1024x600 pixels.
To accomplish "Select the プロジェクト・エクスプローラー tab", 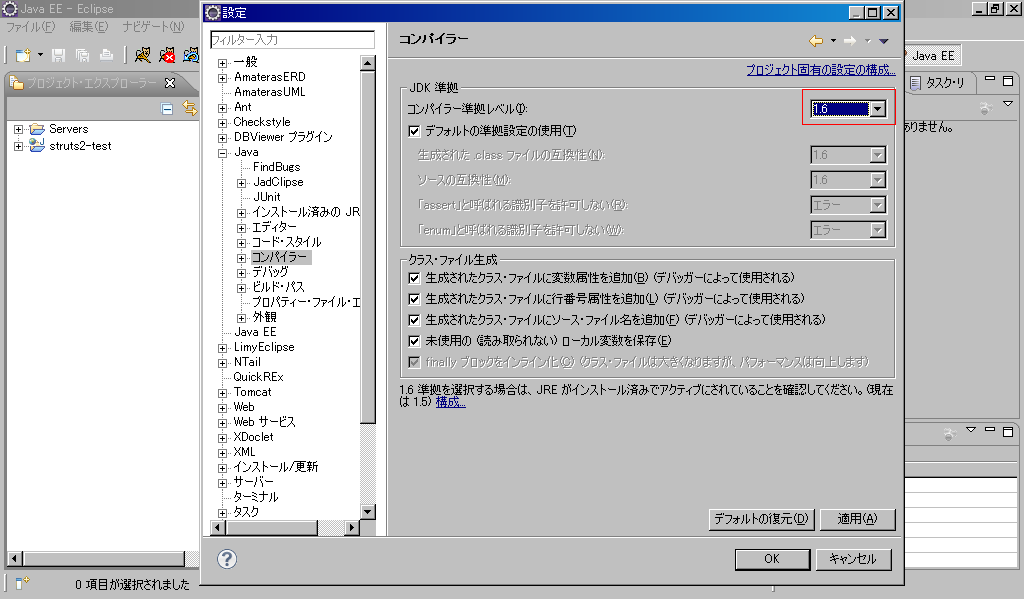I will click(92, 83).
